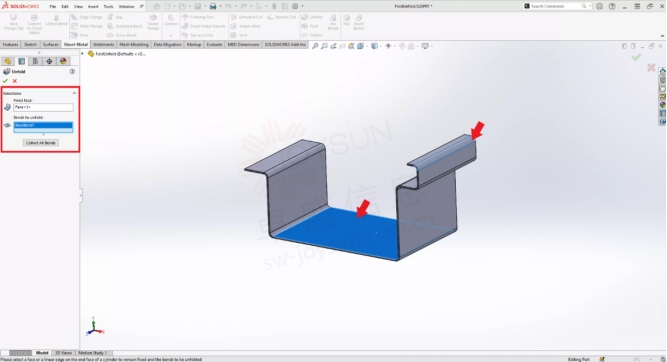Switch to the ConfigurationManager tab icon
This screenshot has height=362, width=667.
(x=35, y=61)
